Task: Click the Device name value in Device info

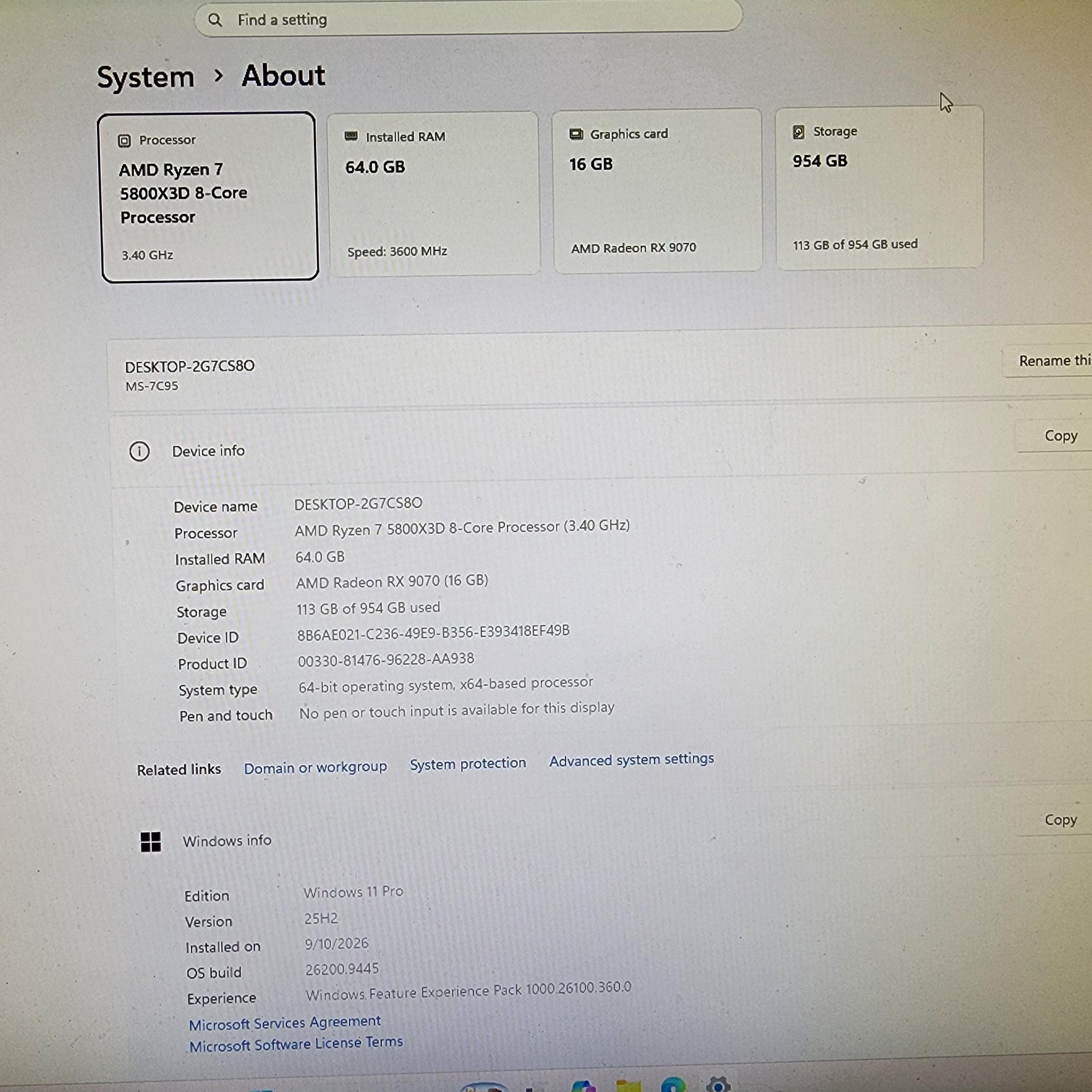Action: pyautogui.click(x=358, y=503)
